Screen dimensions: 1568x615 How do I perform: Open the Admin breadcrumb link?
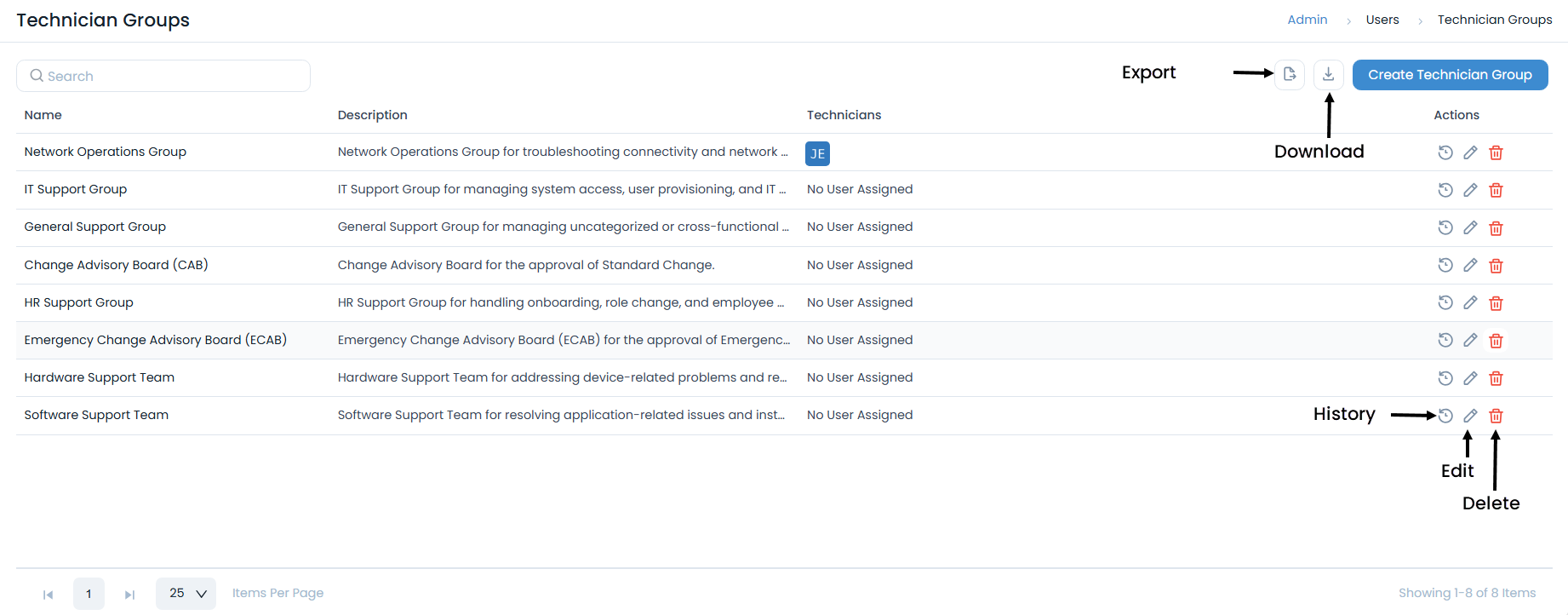click(x=1307, y=20)
